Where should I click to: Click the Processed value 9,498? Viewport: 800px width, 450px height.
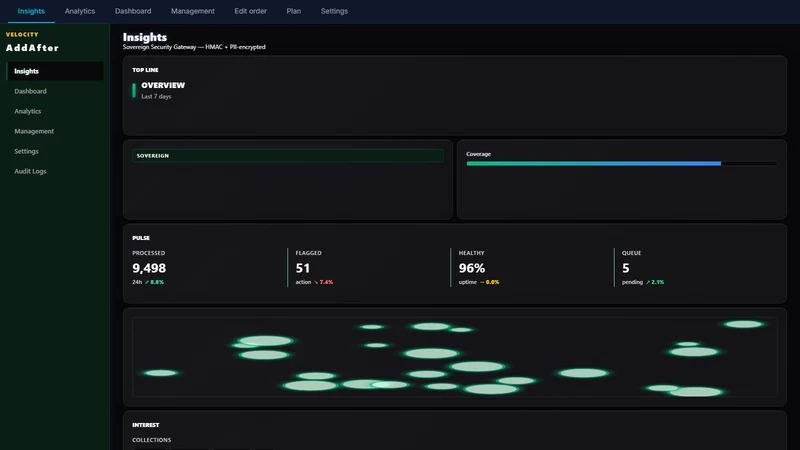(149, 268)
